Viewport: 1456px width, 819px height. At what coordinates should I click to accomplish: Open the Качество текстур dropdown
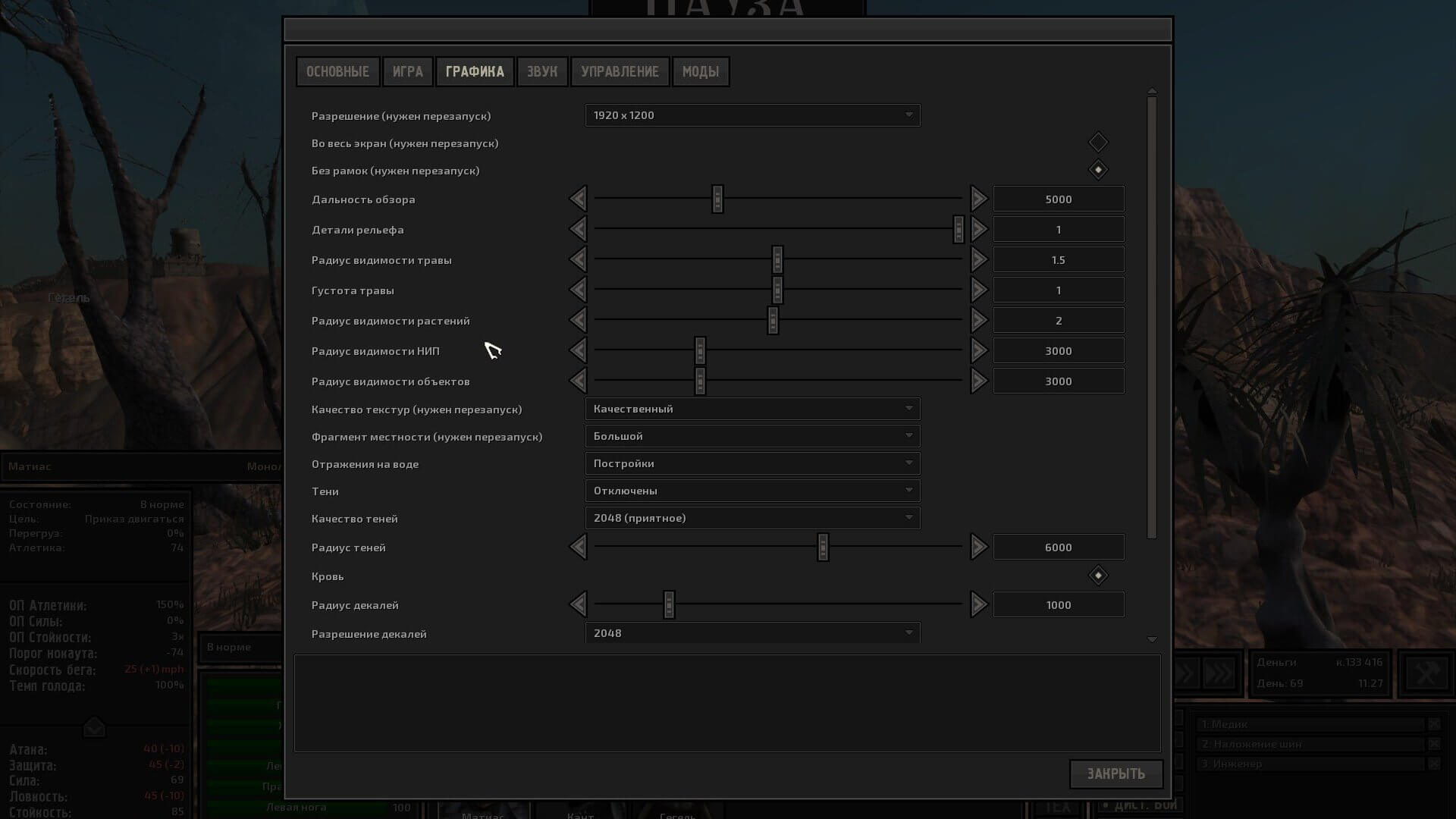752,409
